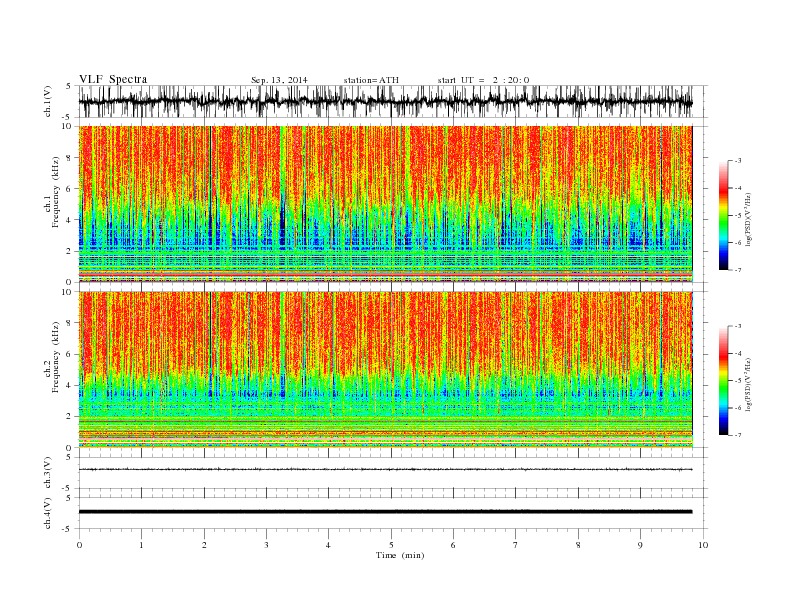This screenshot has width=792, height=612.
Task: Click the ch.2 PSD color scale bar
Action: [723, 380]
